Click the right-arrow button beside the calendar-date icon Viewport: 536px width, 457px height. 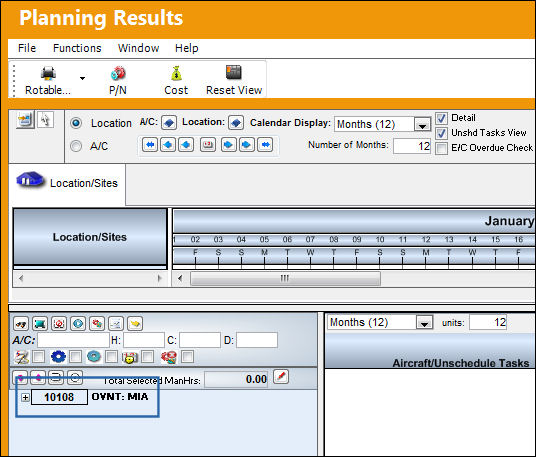click(229, 145)
